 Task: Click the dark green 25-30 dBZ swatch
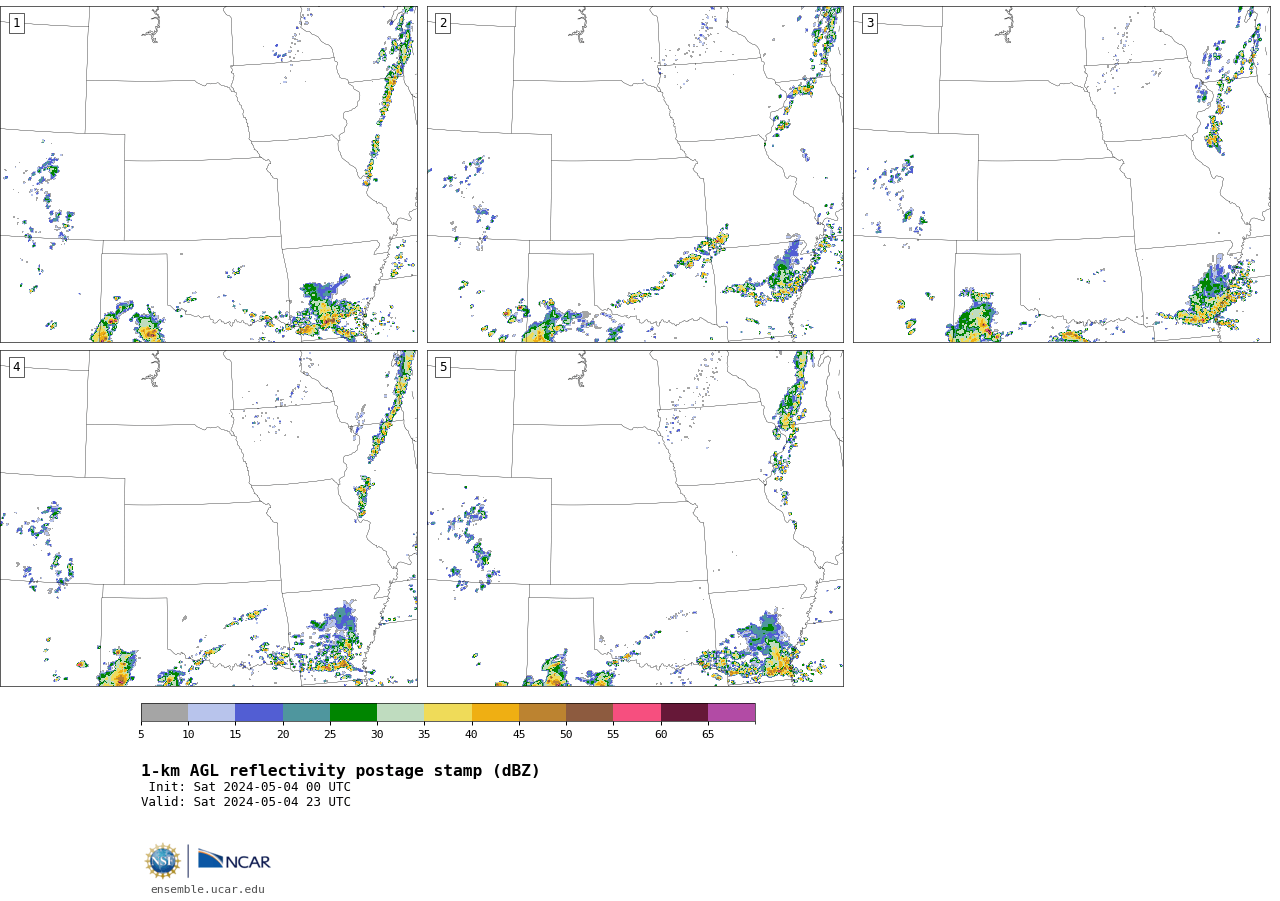click(353, 713)
